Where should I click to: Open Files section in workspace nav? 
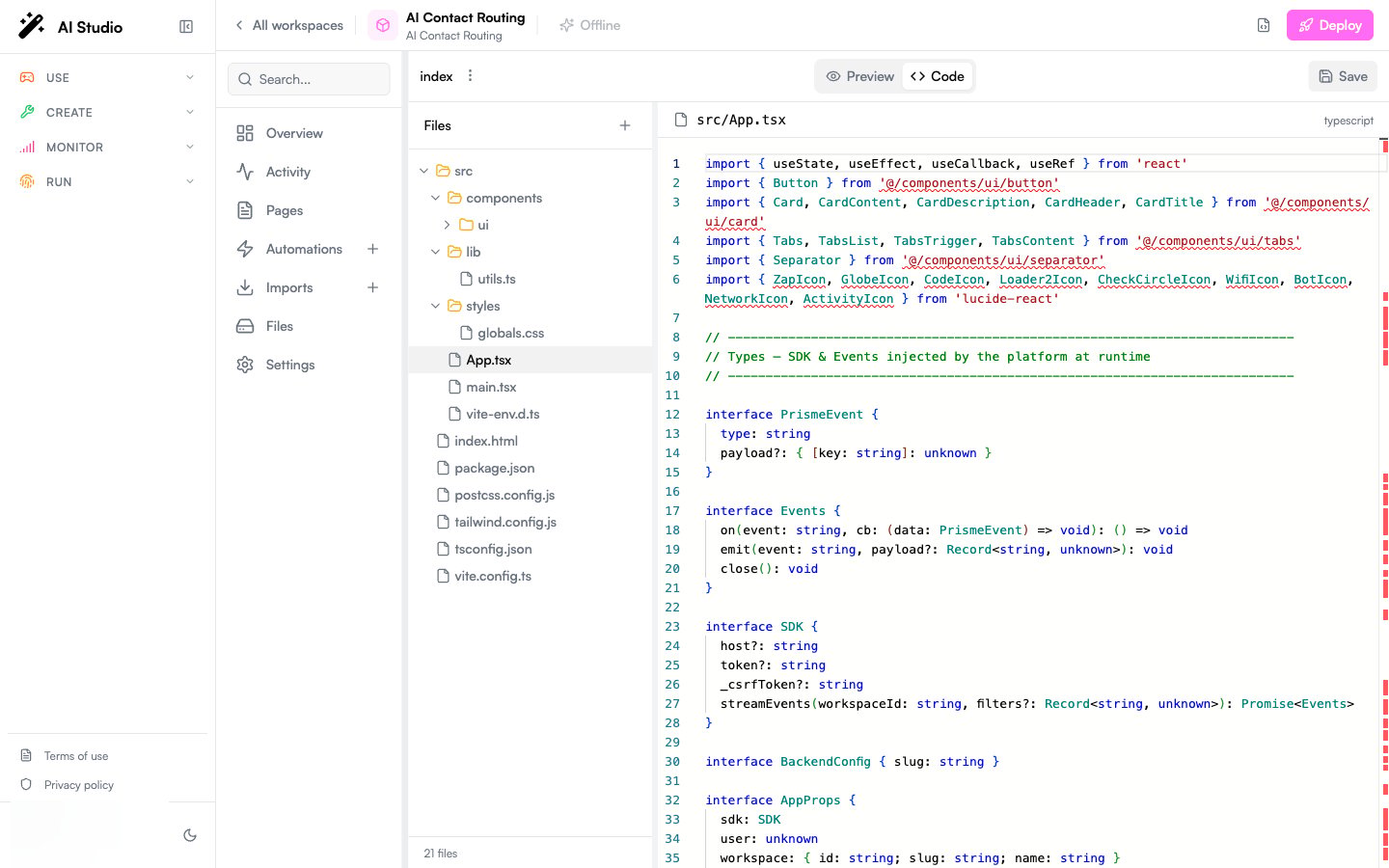click(309, 326)
